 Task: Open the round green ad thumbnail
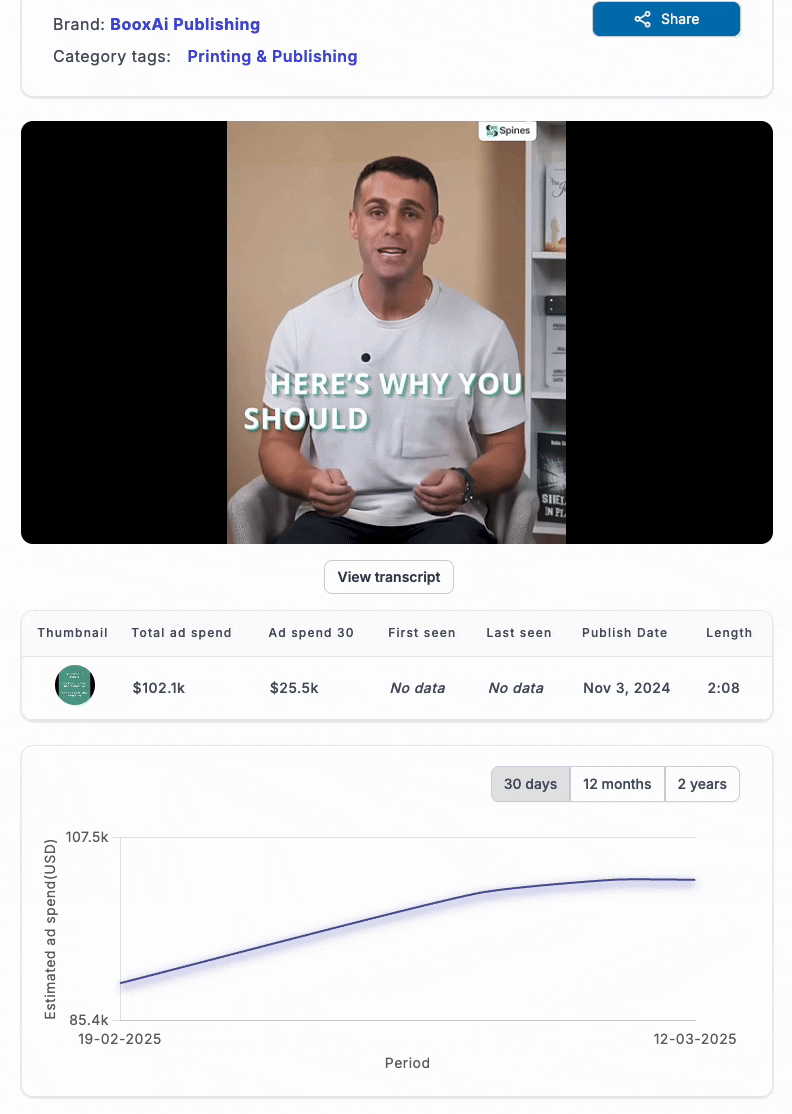click(x=75, y=686)
